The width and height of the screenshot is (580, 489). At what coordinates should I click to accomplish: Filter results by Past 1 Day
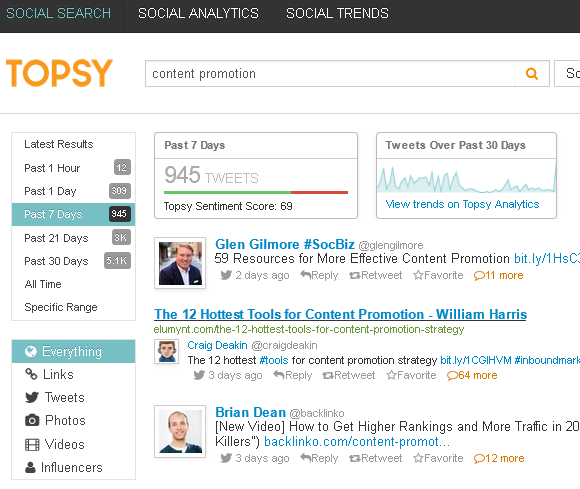pyautogui.click(x=74, y=191)
